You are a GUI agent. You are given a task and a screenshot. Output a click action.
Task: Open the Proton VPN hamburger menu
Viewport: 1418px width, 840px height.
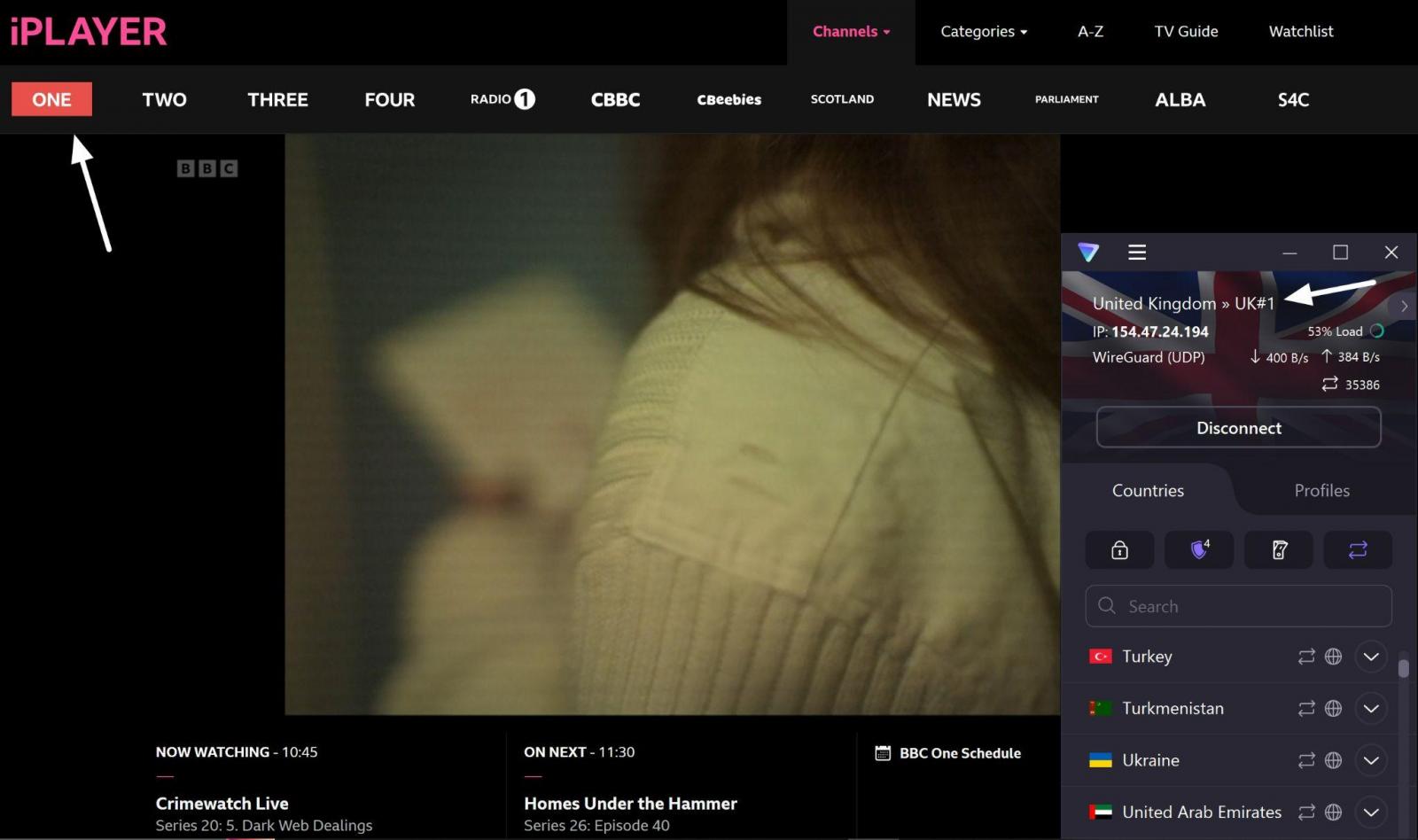point(1137,253)
